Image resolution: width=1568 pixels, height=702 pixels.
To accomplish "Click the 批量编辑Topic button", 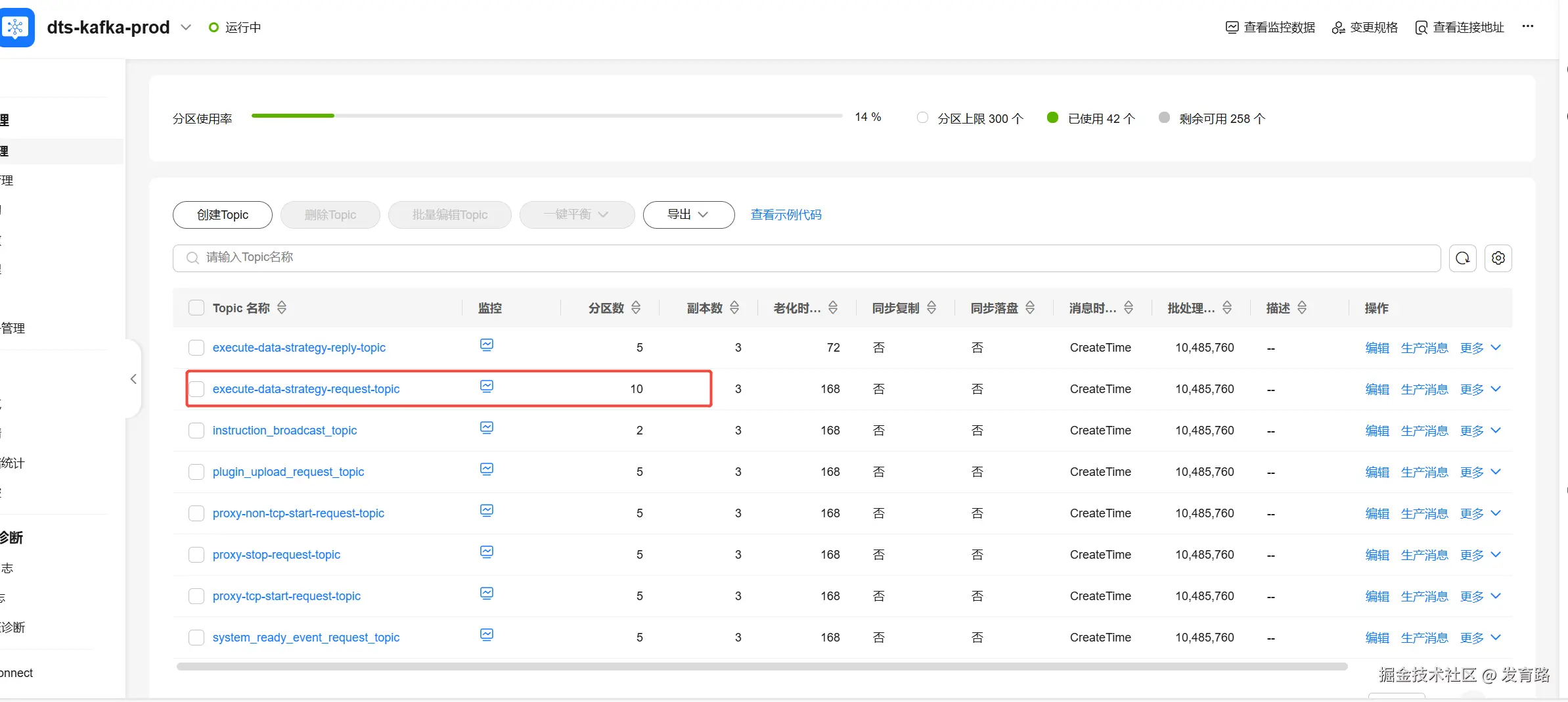I will point(450,215).
